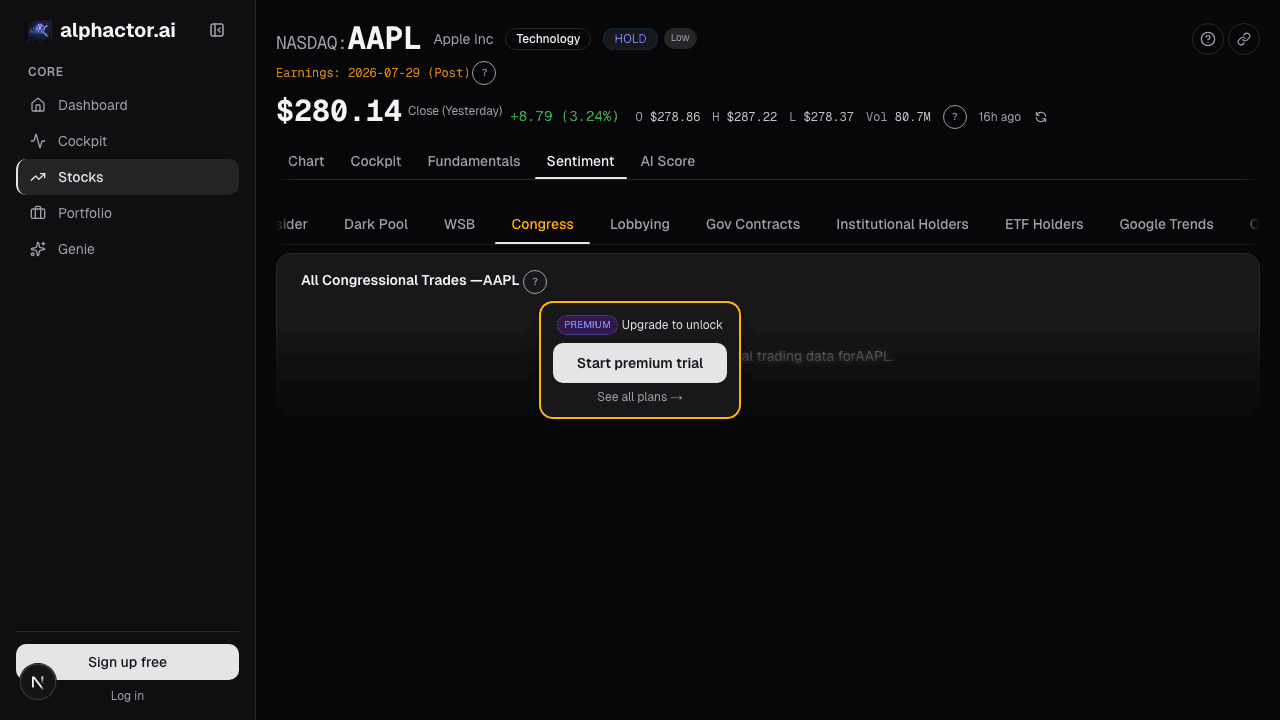Click the Technology sector badge
1280x720 pixels.
point(548,39)
